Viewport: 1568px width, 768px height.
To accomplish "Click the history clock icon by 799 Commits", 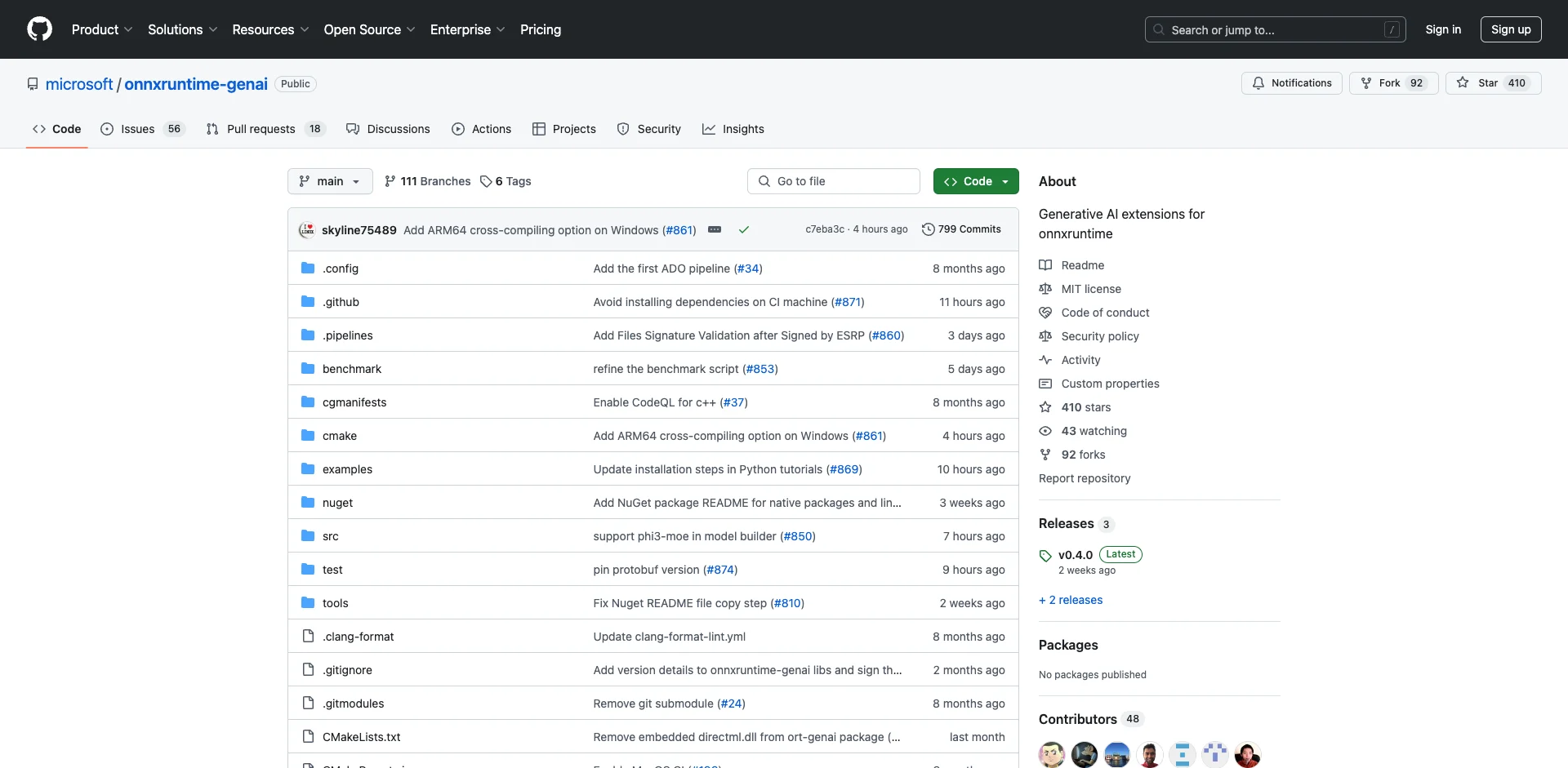I will [929, 229].
